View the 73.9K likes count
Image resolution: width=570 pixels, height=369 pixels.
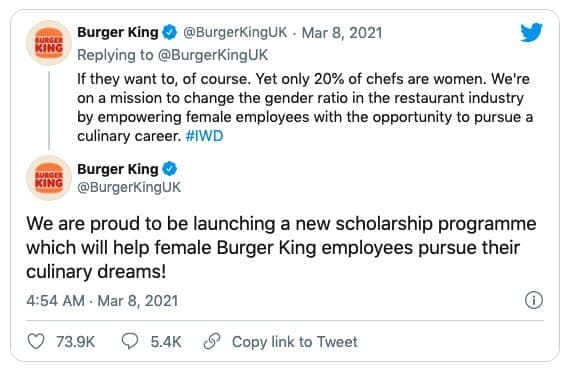(x=75, y=342)
